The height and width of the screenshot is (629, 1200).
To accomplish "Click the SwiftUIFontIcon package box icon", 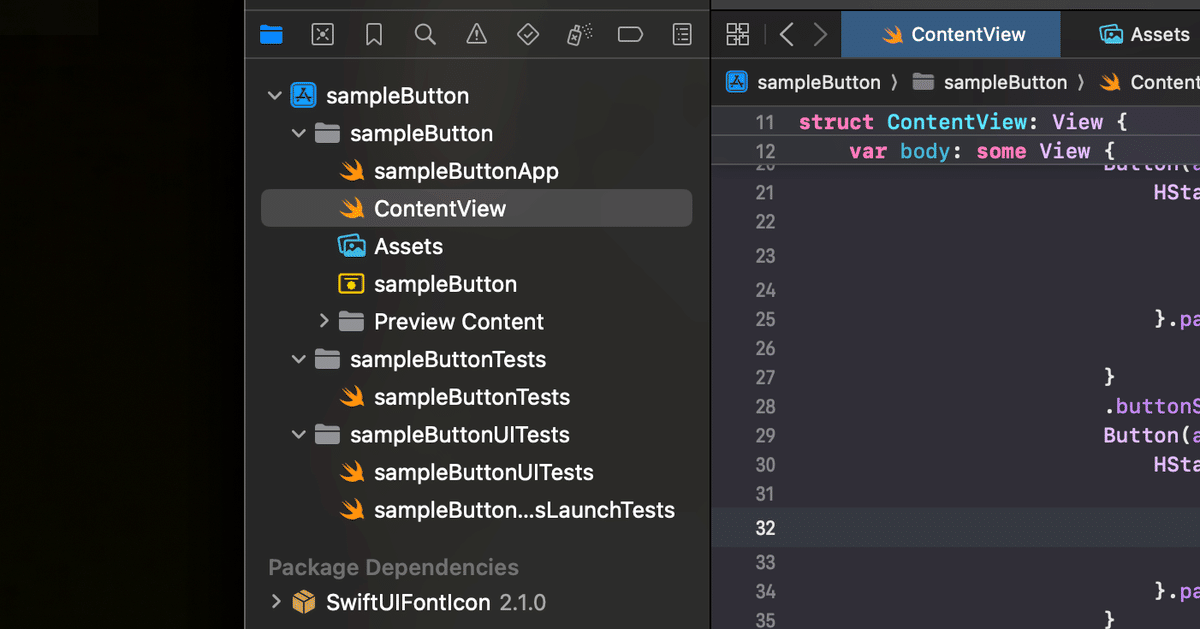I will pyautogui.click(x=303, y=602).
